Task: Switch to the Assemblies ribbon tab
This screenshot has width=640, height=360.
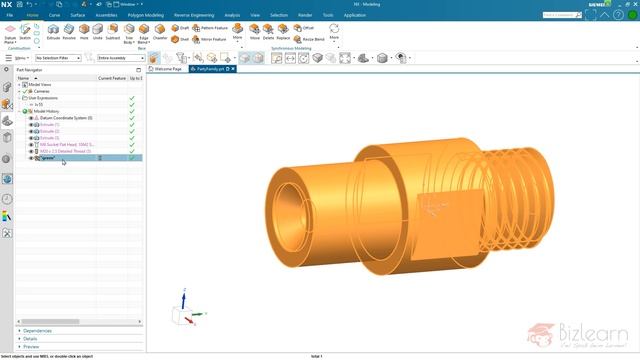Action: pyautogui.click(x=106, y=15)
